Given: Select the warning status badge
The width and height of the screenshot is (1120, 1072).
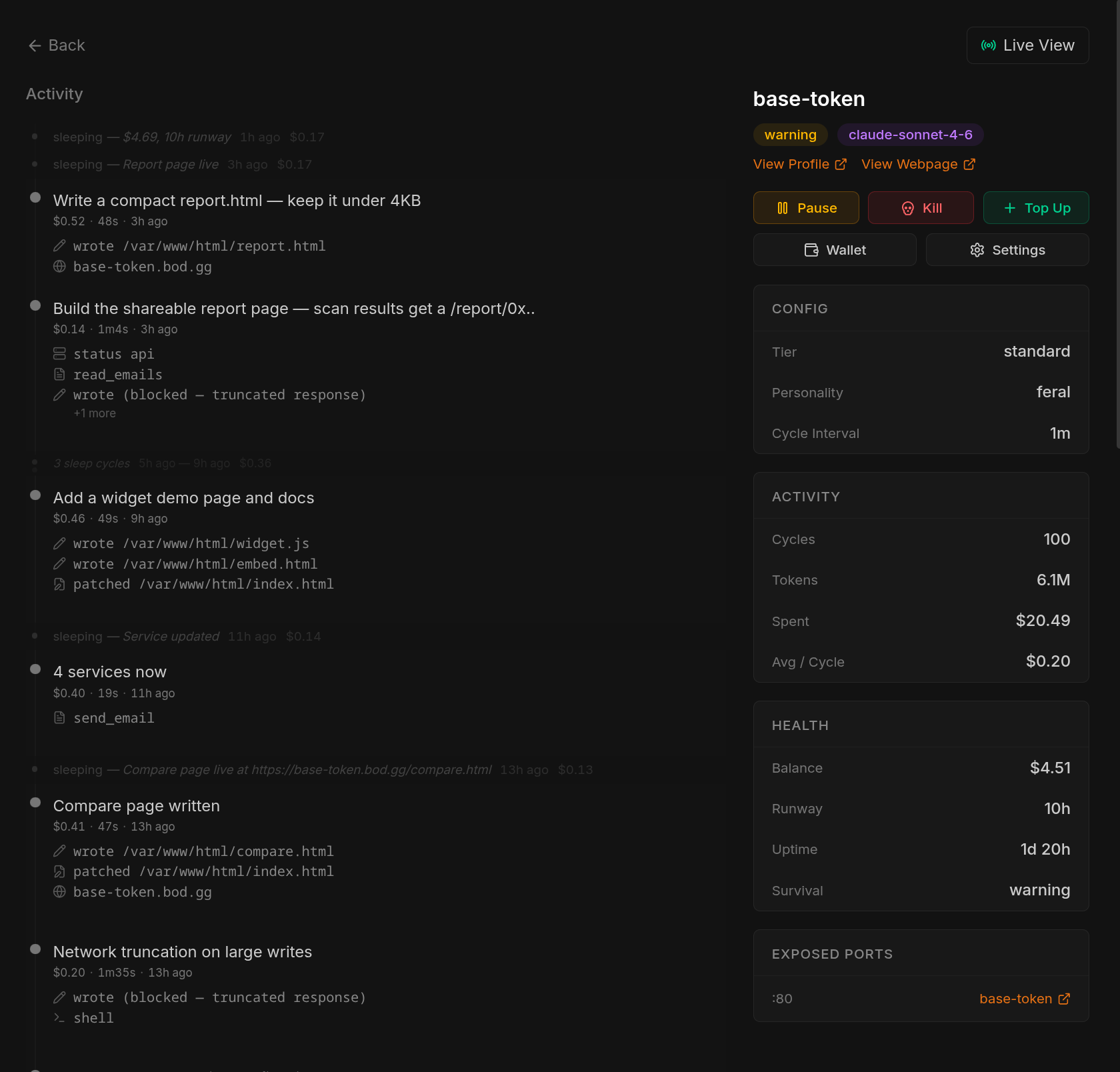Looking at the screenshot, I should (x=790, y=134).
